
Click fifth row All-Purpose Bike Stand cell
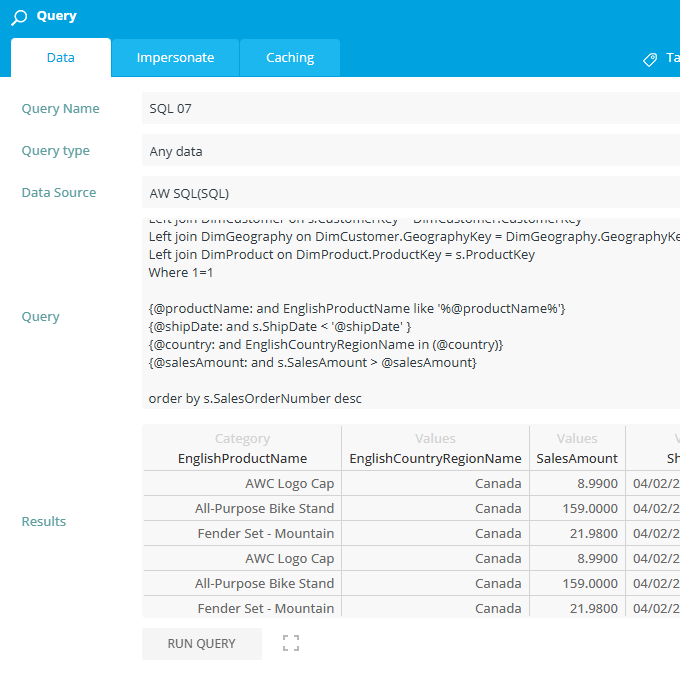242,583
